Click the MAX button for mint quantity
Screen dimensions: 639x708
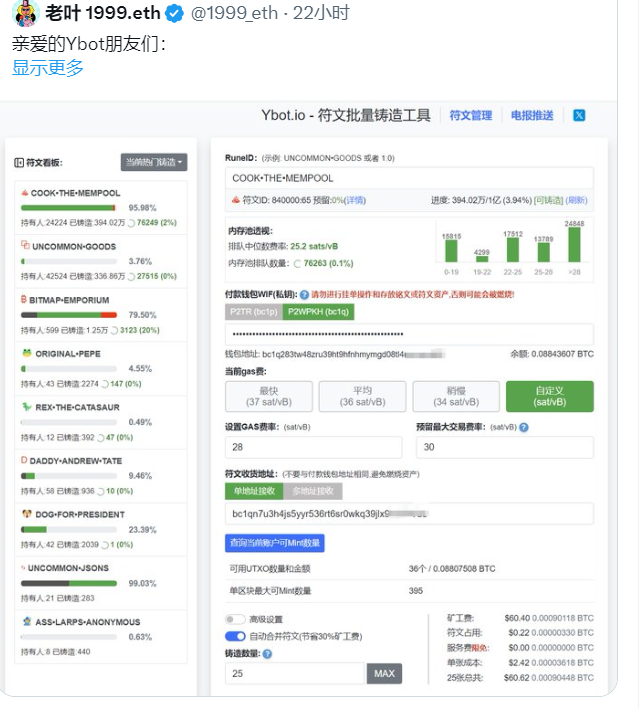click(384, 674)
